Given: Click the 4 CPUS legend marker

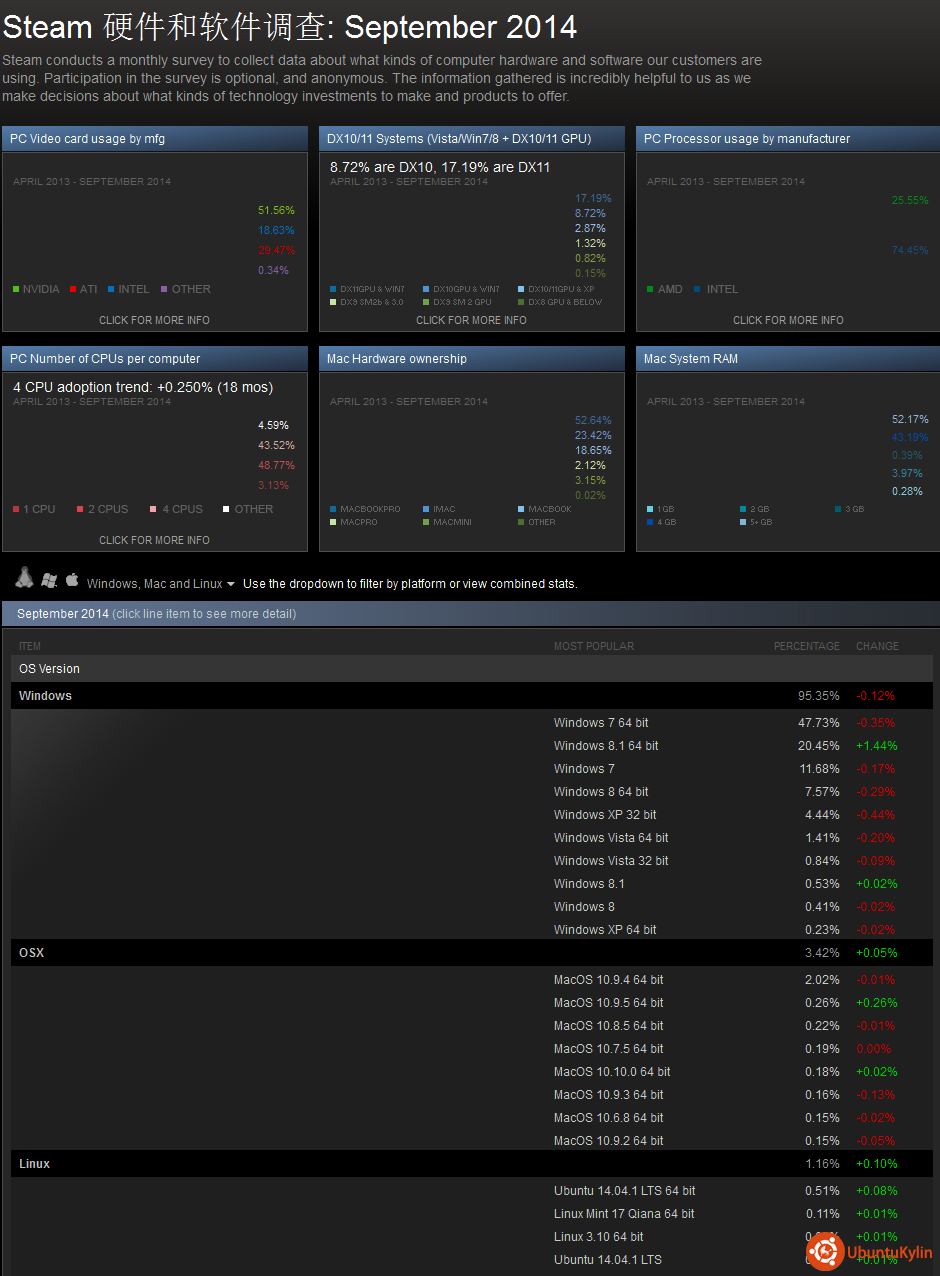Looking at the screenshot, I should [x=154, y=509].
